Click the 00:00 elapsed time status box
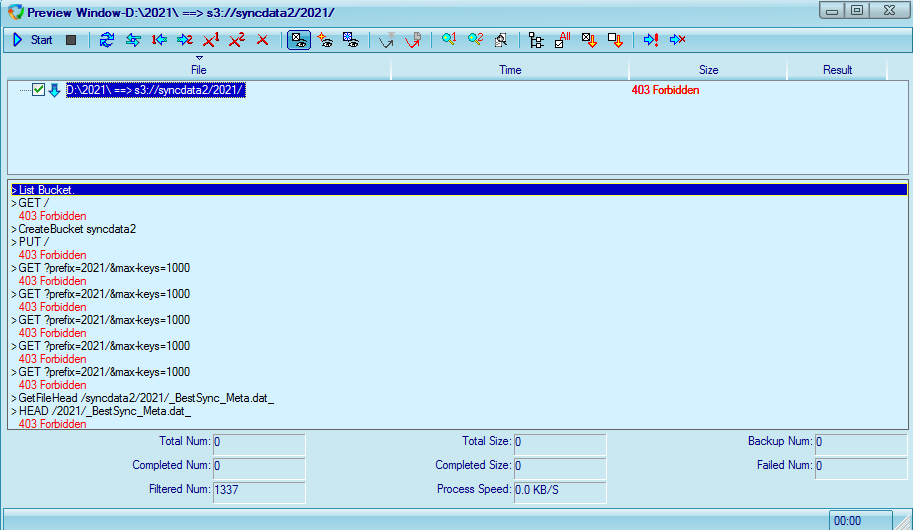Screen dimensions: 913x530 coord(861,521)
